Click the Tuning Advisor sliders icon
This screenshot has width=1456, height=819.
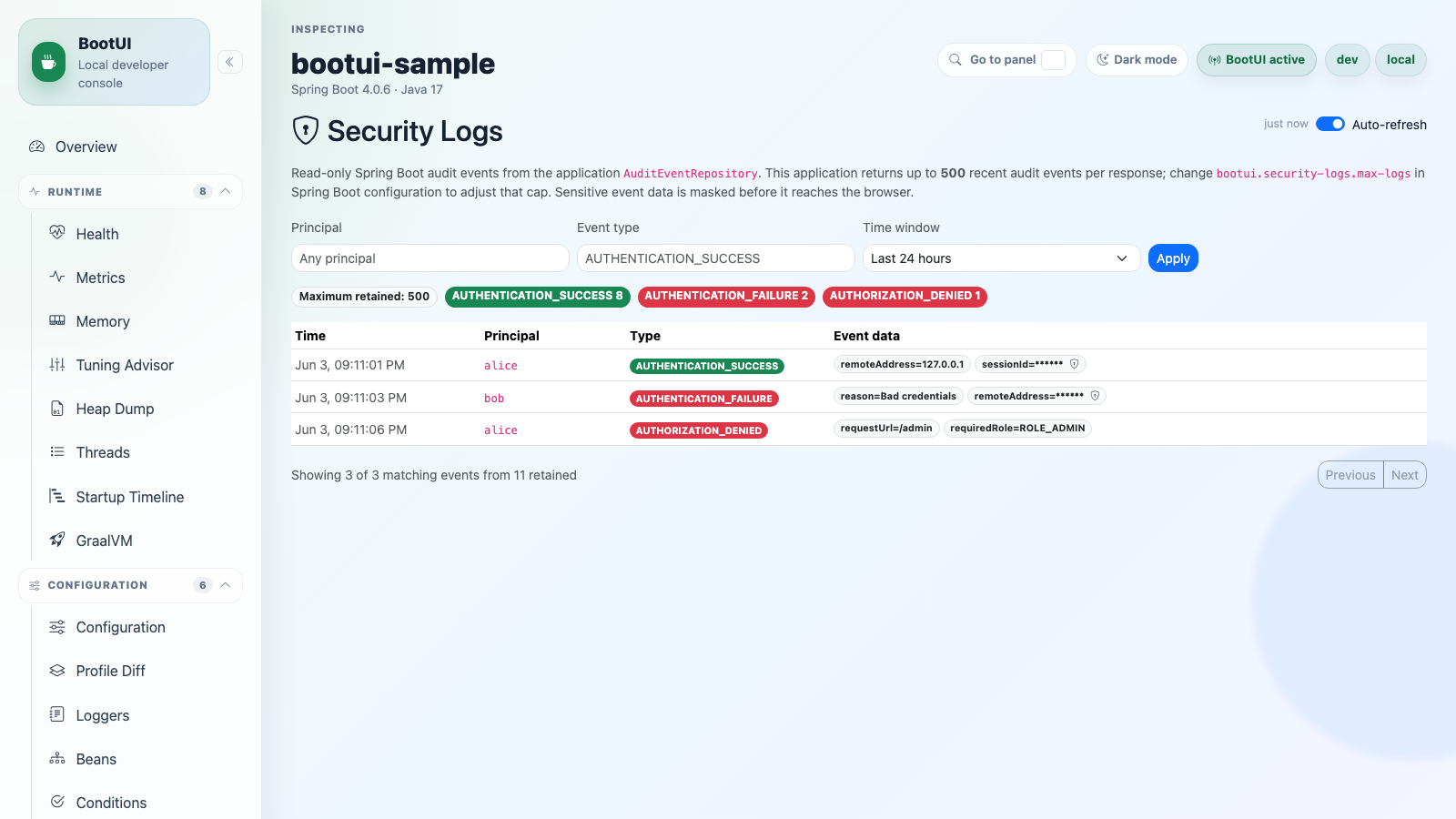tap(57, 364)
